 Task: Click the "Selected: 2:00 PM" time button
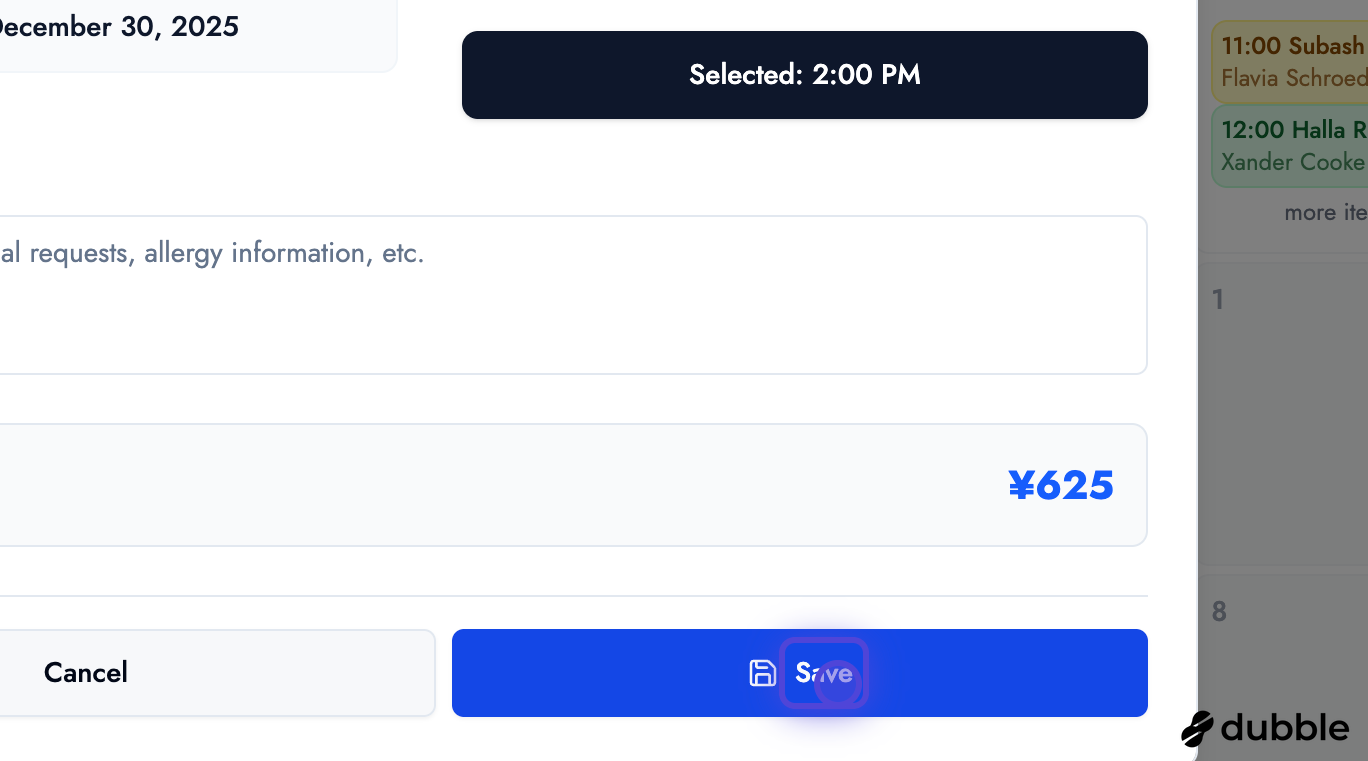pyautogui.click(x=804, y=75)
